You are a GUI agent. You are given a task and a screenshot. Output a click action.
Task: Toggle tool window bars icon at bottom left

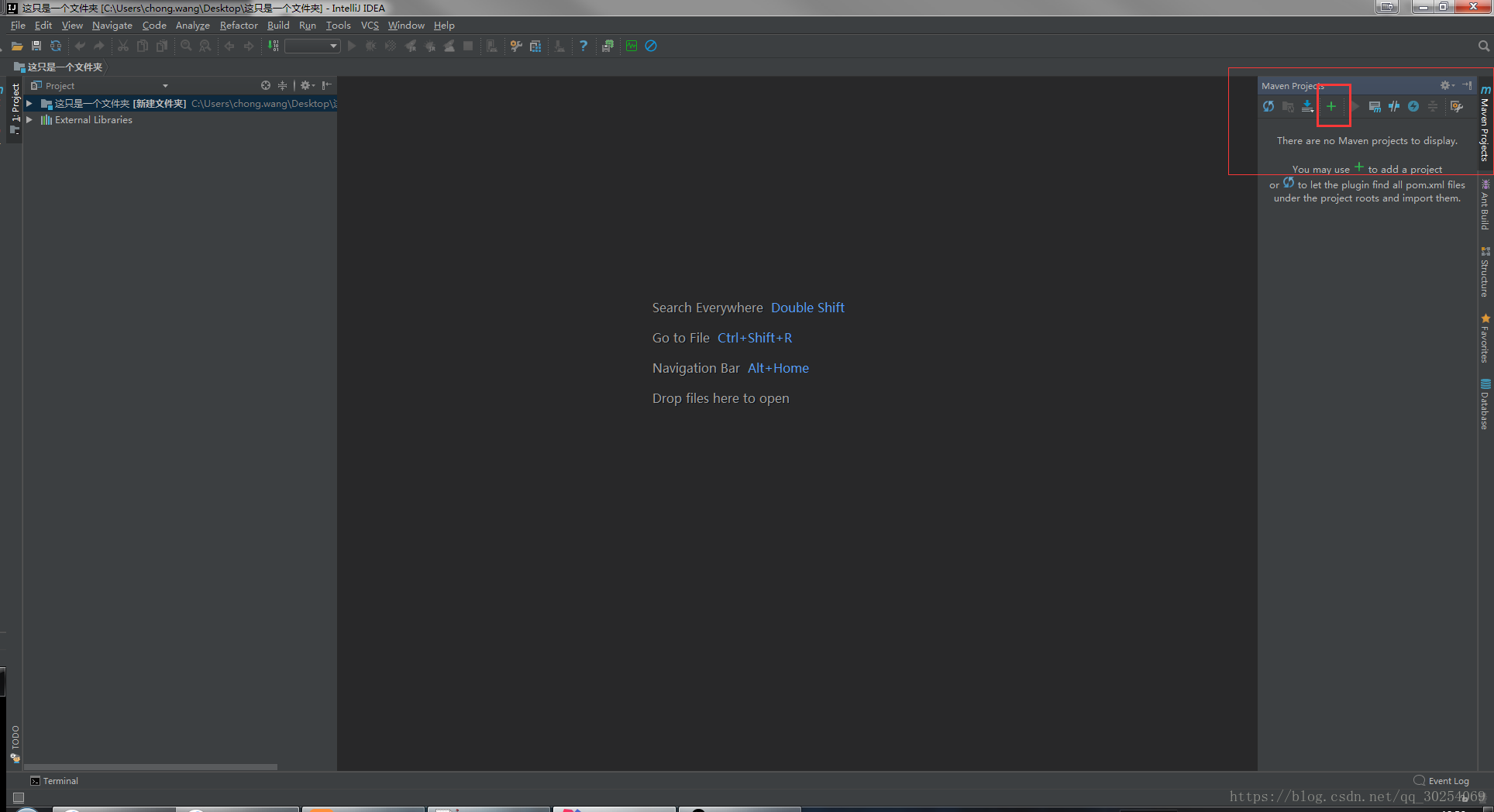point(19,797)
